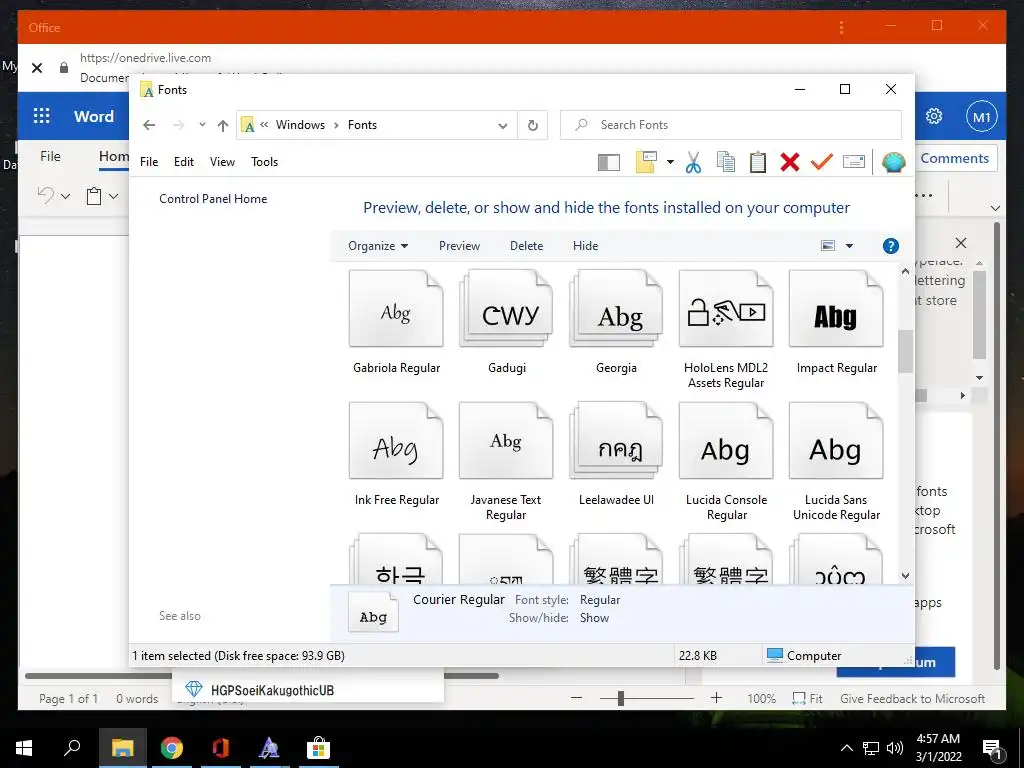1024x768 pixels.
Task: Select the Lucida Console Regular font
Action: (726, 461)
